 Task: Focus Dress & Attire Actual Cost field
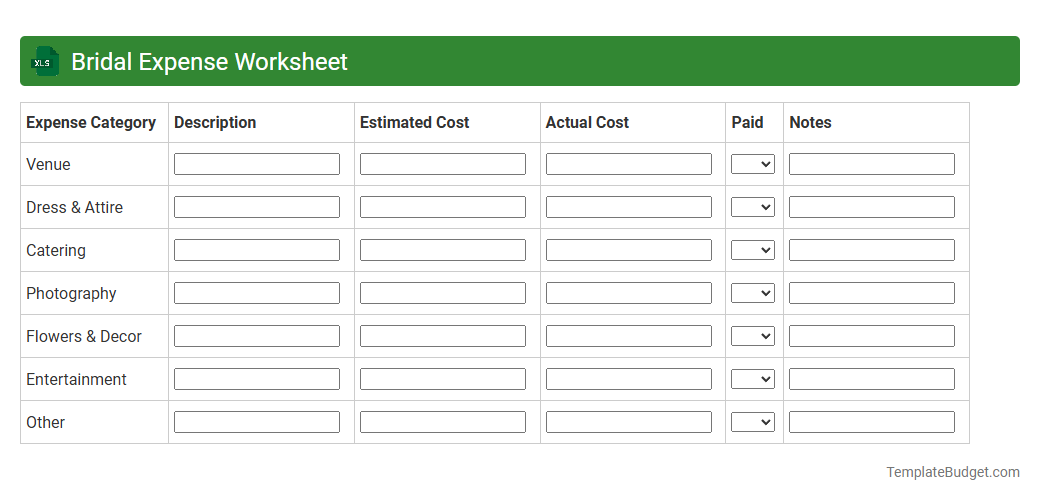[x=629, y=207]
